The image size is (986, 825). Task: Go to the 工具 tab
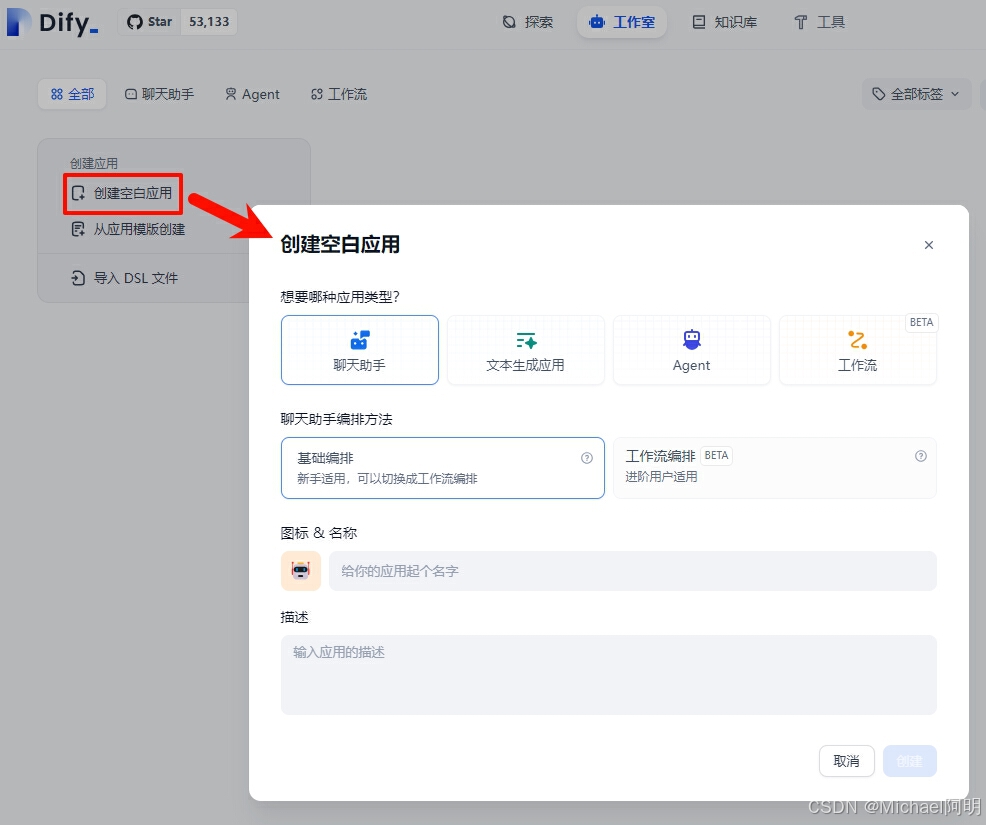819,23
